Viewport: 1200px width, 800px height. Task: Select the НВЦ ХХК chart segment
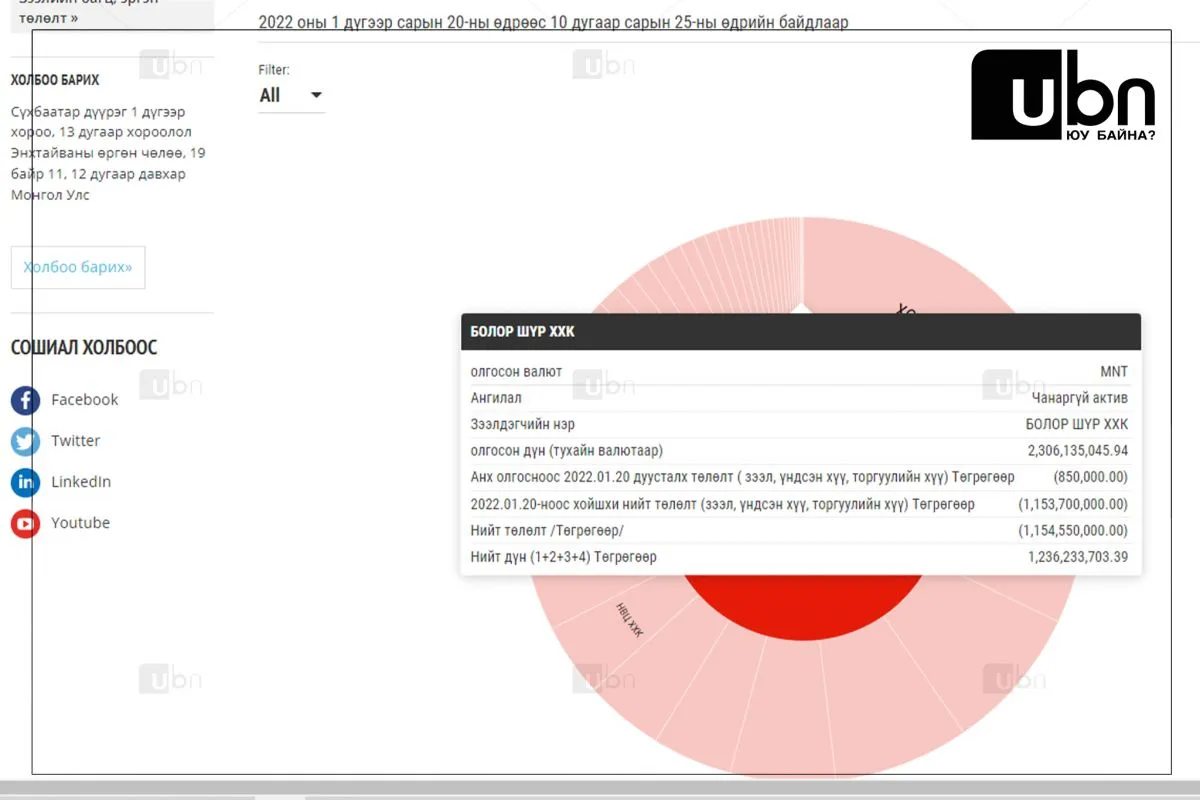tap(630, 620)
